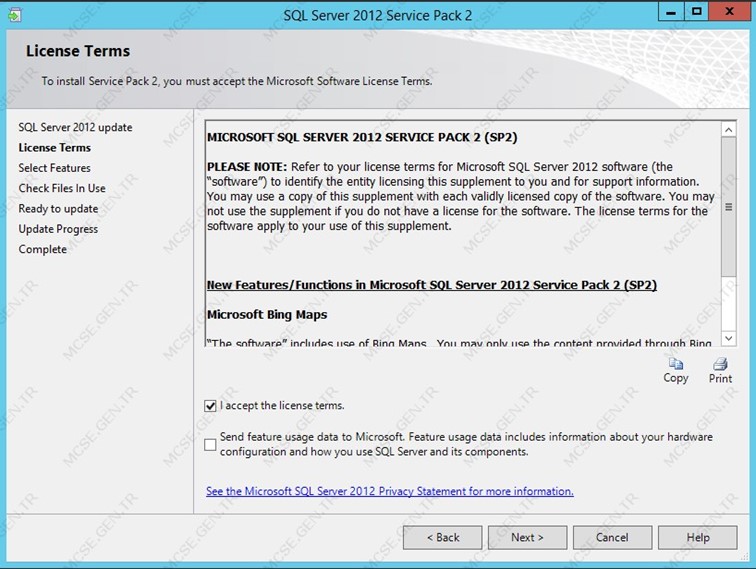
Task: Click the 'Microsoft Bing Maps' heading
Action: click(x=267, y=314)
